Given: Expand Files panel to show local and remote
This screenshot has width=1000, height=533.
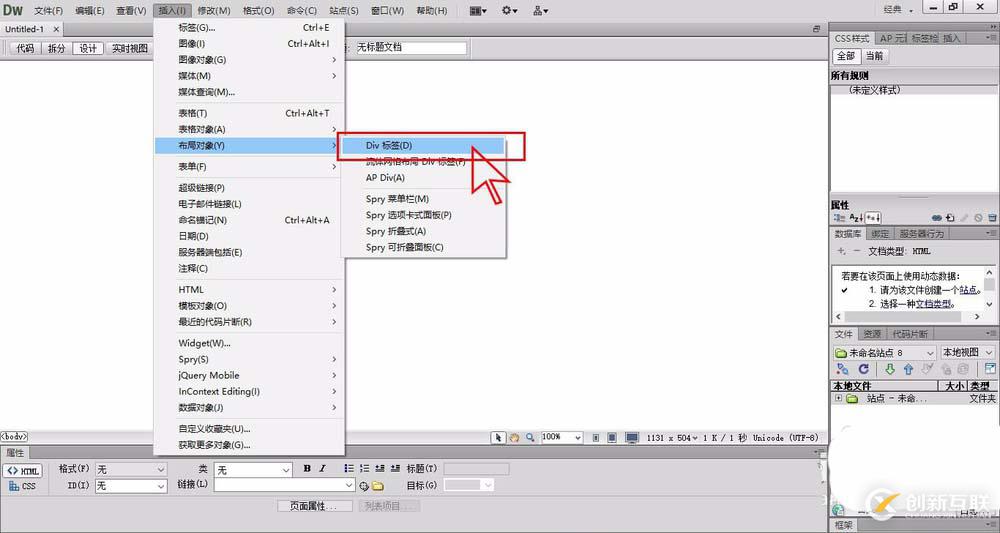Looking at the screenshot, I should coord(990,369).
